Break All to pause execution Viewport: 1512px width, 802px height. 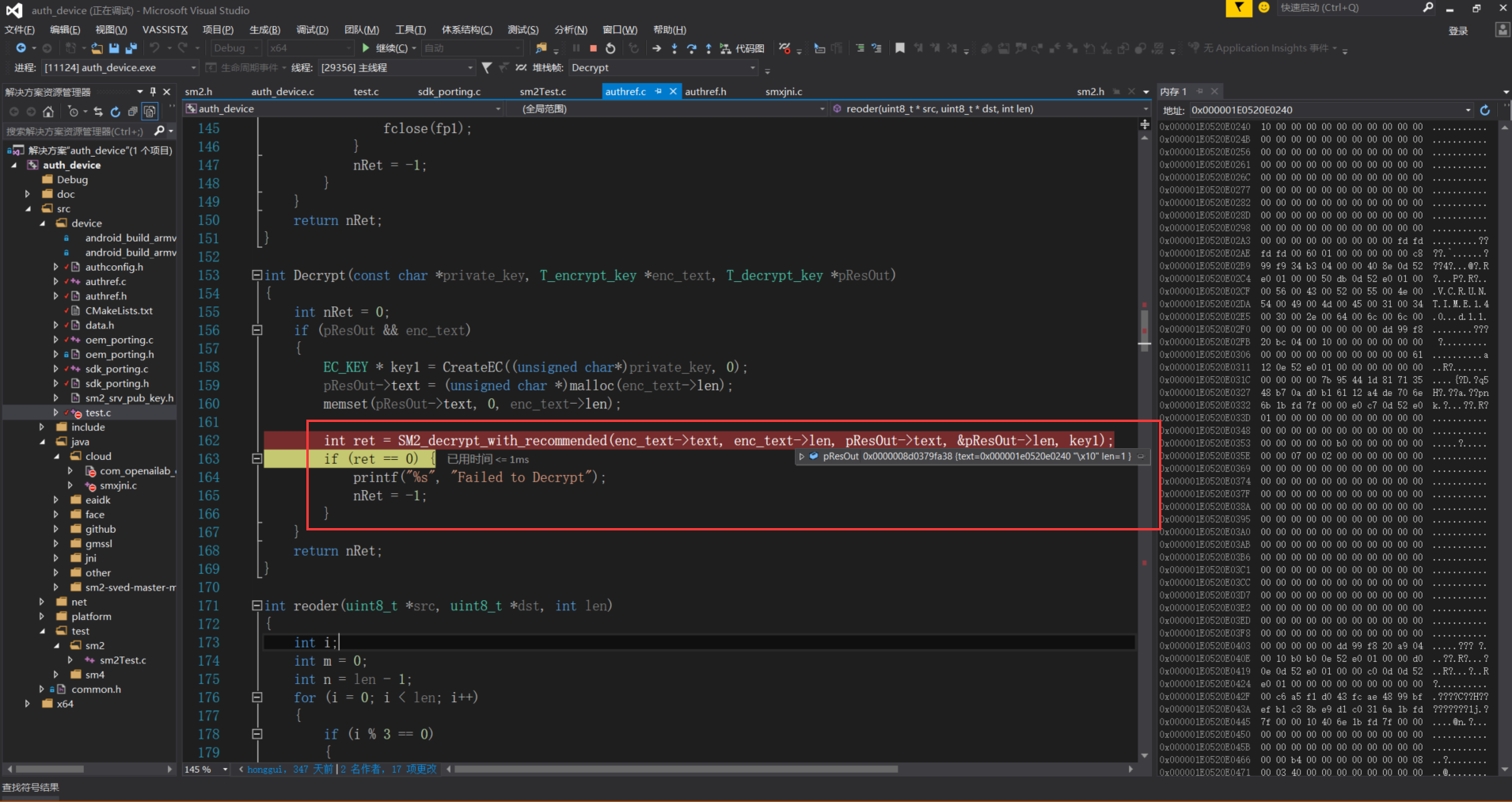(x=576, y=48)
